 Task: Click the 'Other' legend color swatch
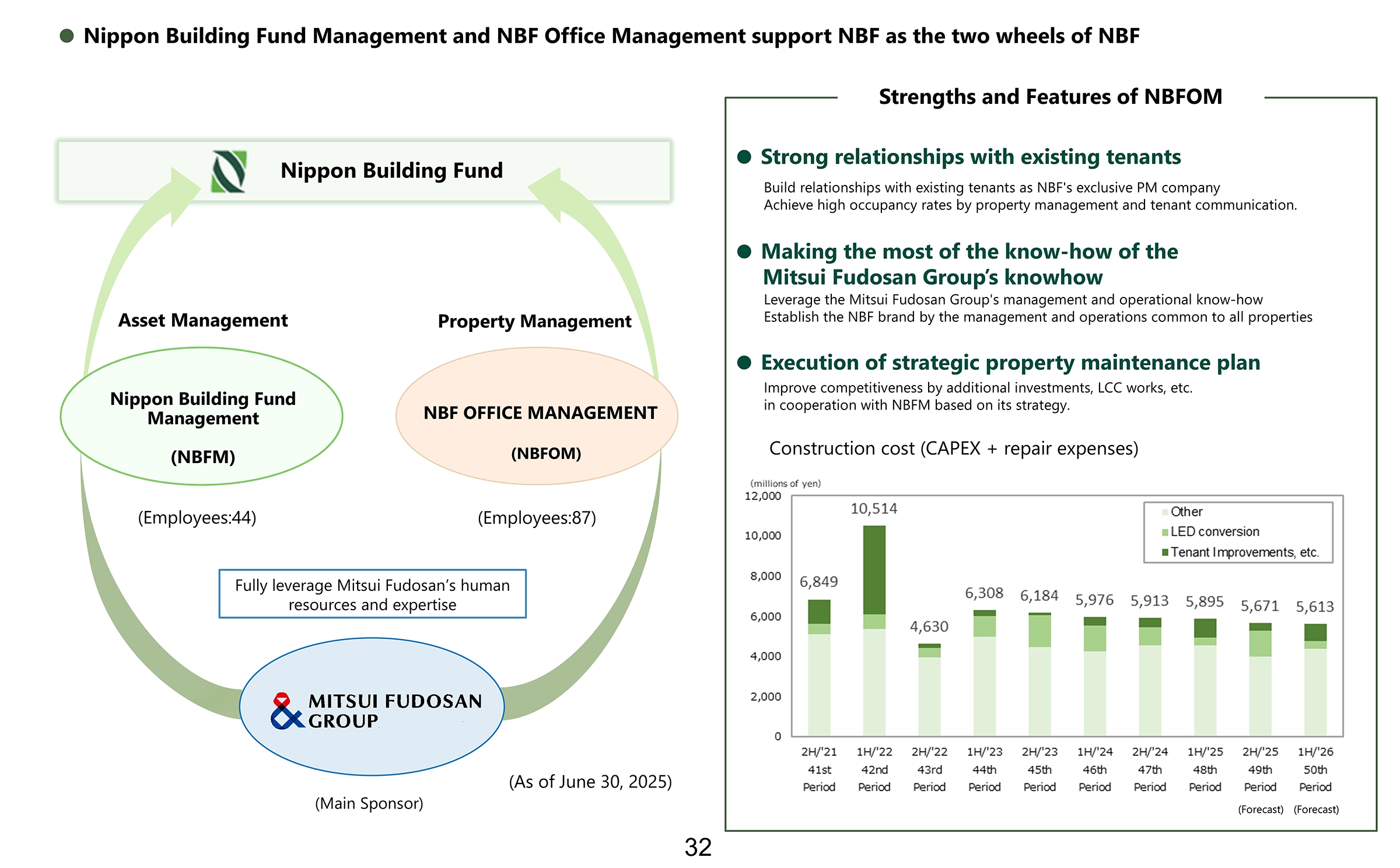point(1165,512)
